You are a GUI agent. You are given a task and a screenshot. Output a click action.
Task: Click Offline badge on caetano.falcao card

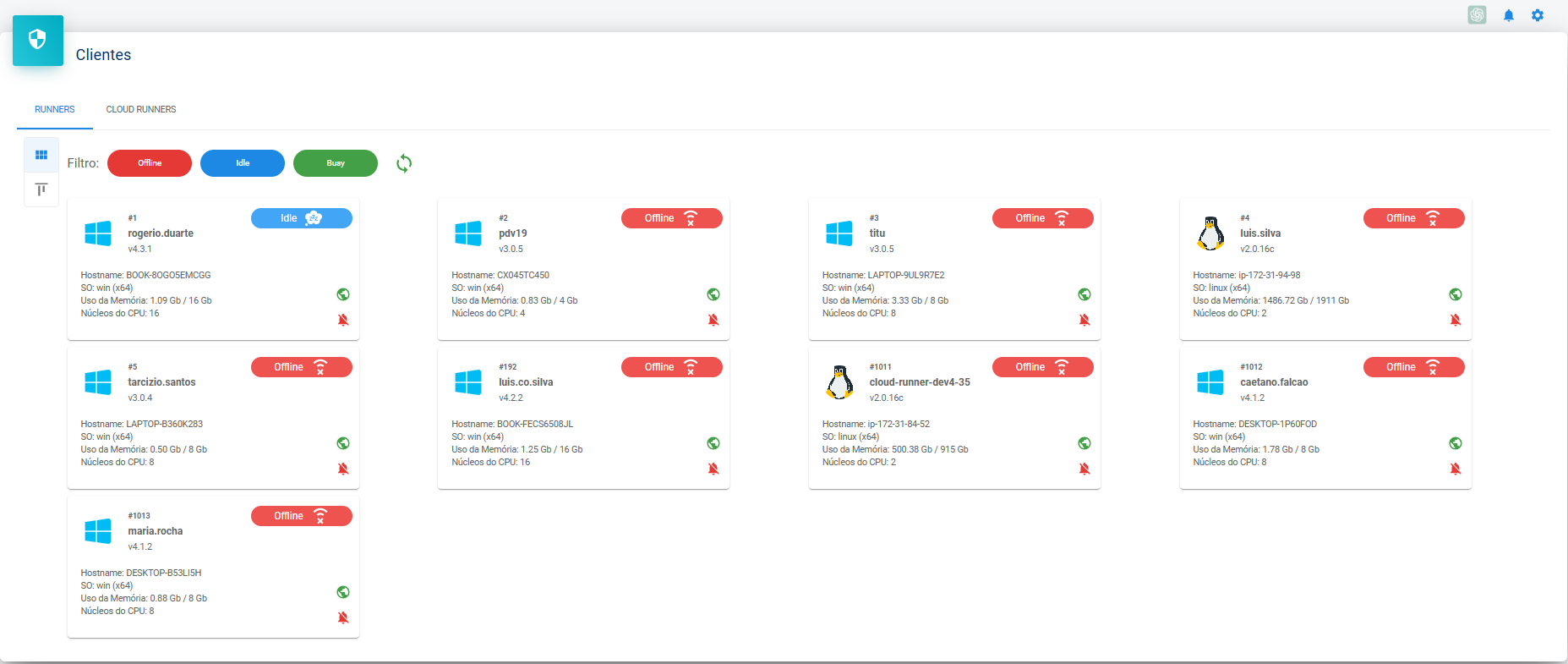click(1414, 367)
